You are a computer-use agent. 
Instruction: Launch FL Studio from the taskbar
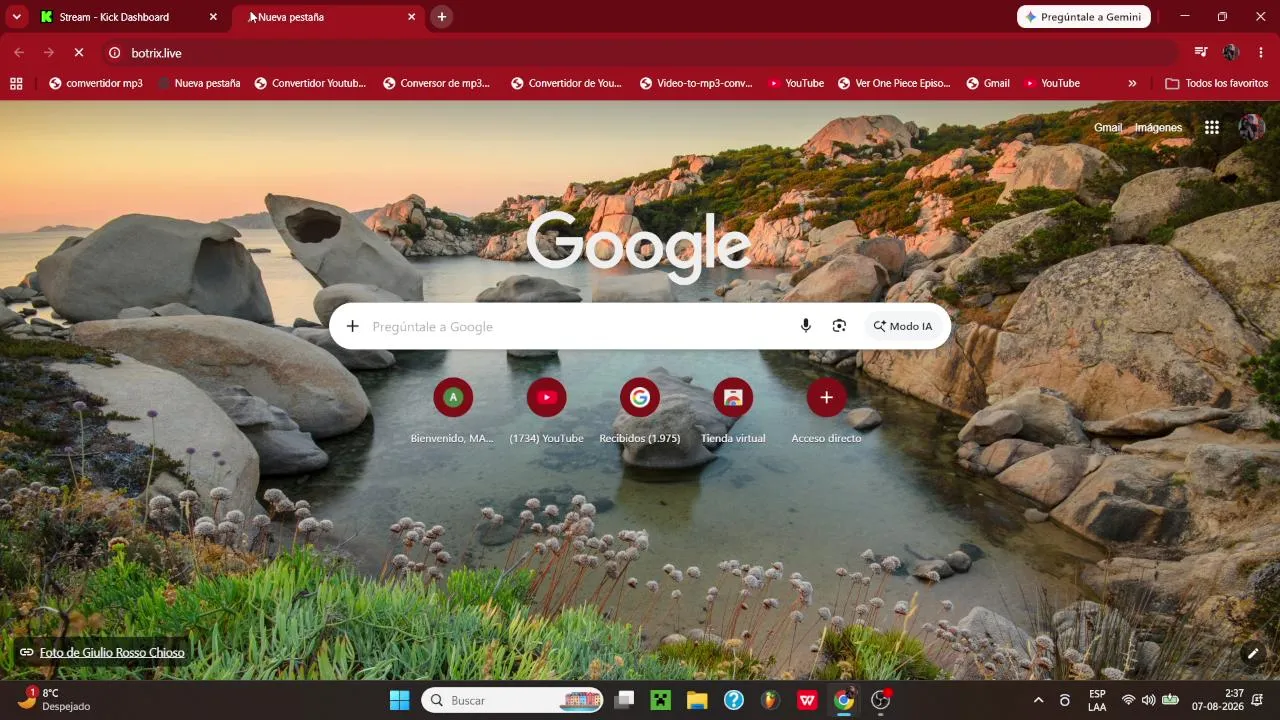[770, 700]
